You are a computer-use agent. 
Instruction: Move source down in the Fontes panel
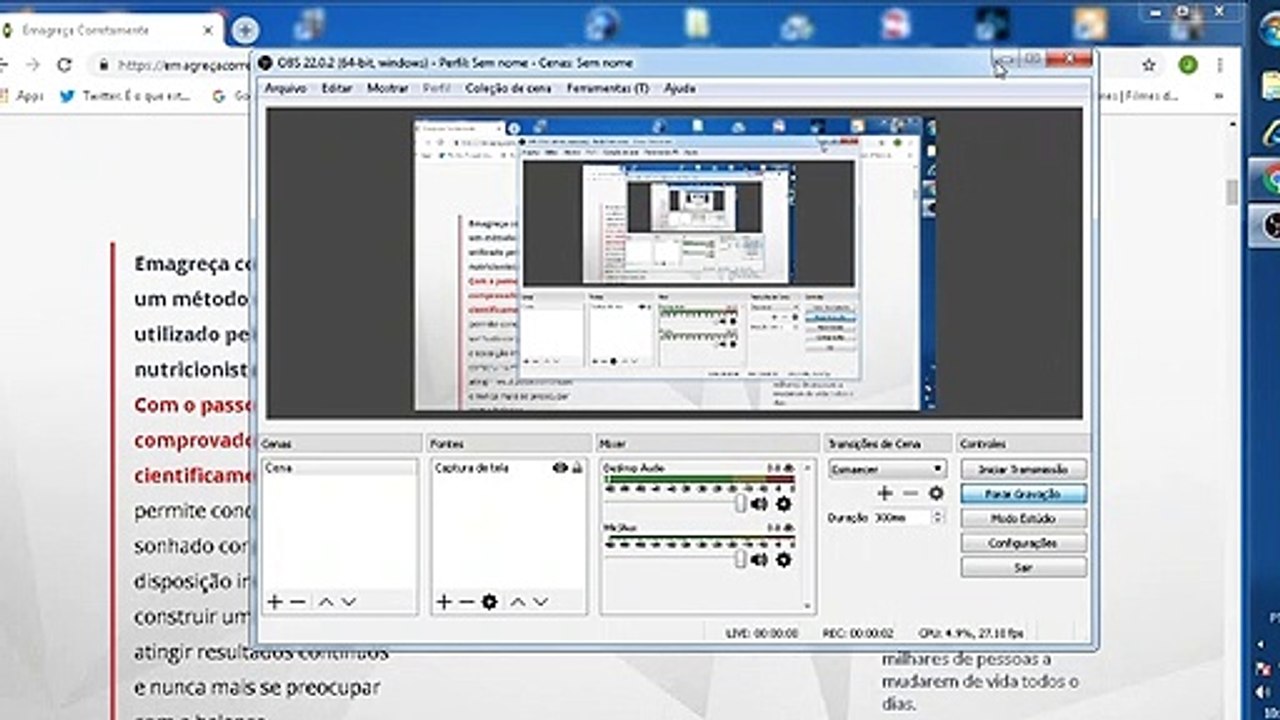click(540, 602)
